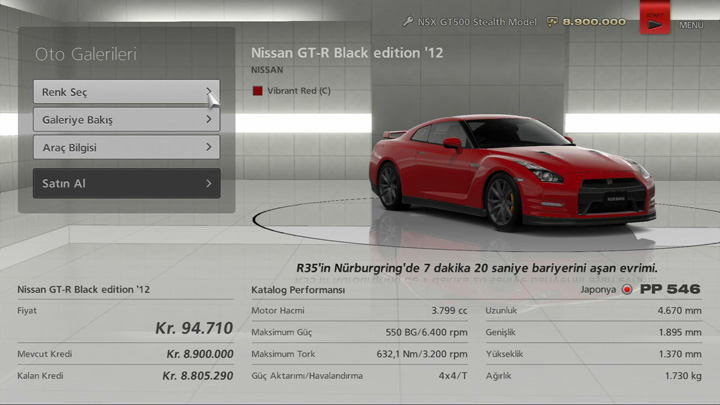Click the red Nissan GT-R car image
The height and width of the screenshot is (405, 720).
coord(510,170)
